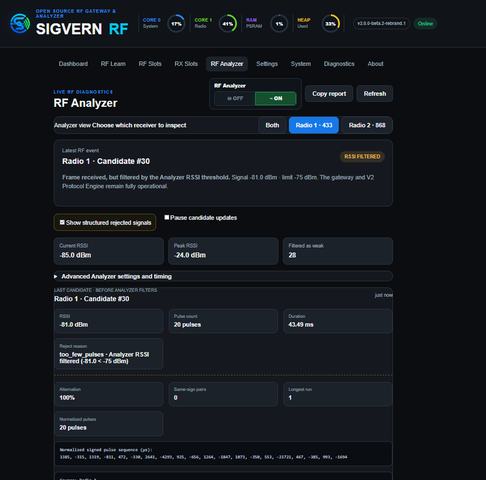Click the RAM PSRAM usage gauge
Image resolution: width=486 pixels, height=480 pixels.
pos(279,24)
